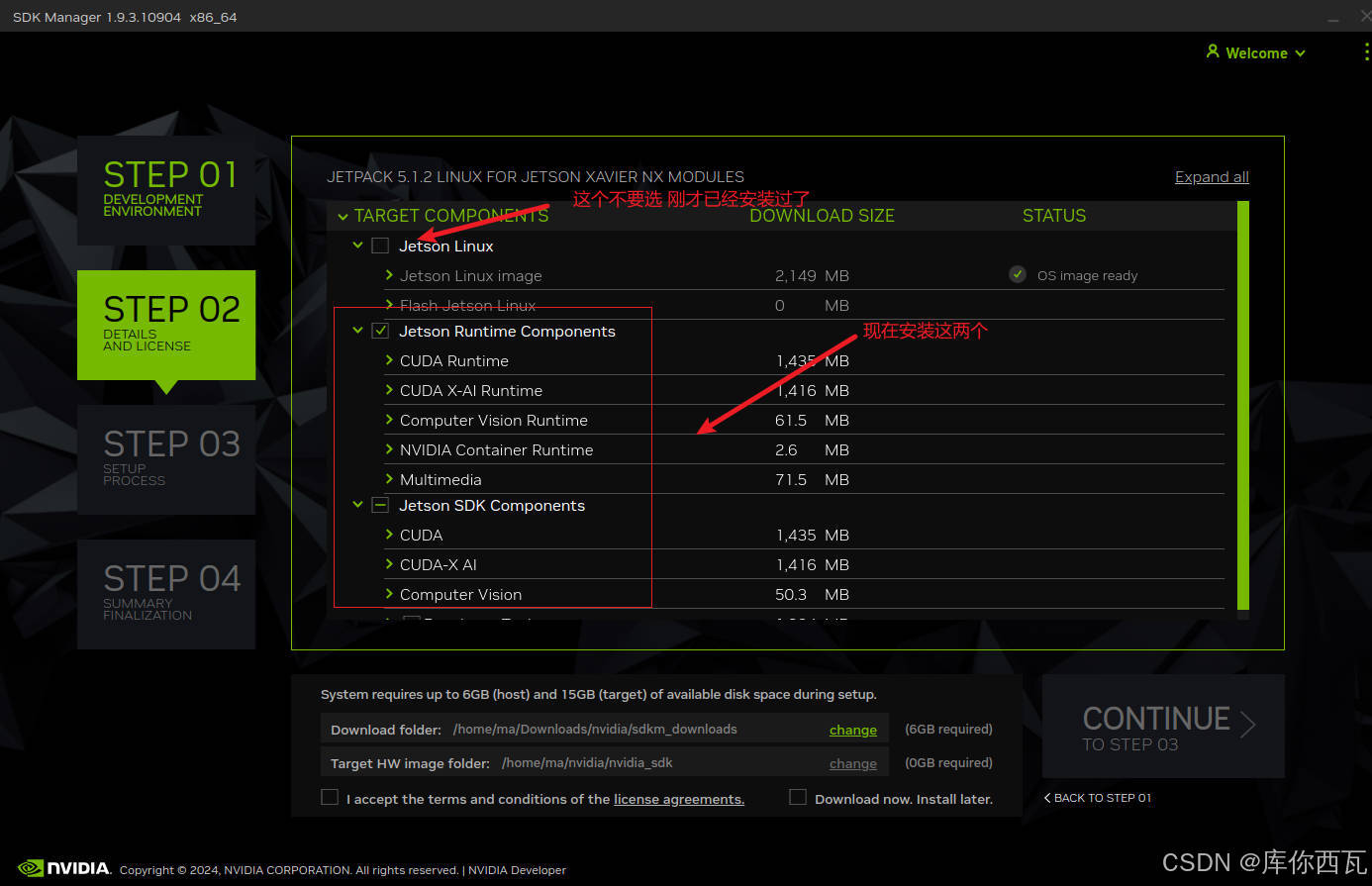Uncheck Jetson Runtime Components checkbox

[x=380, y=331]
